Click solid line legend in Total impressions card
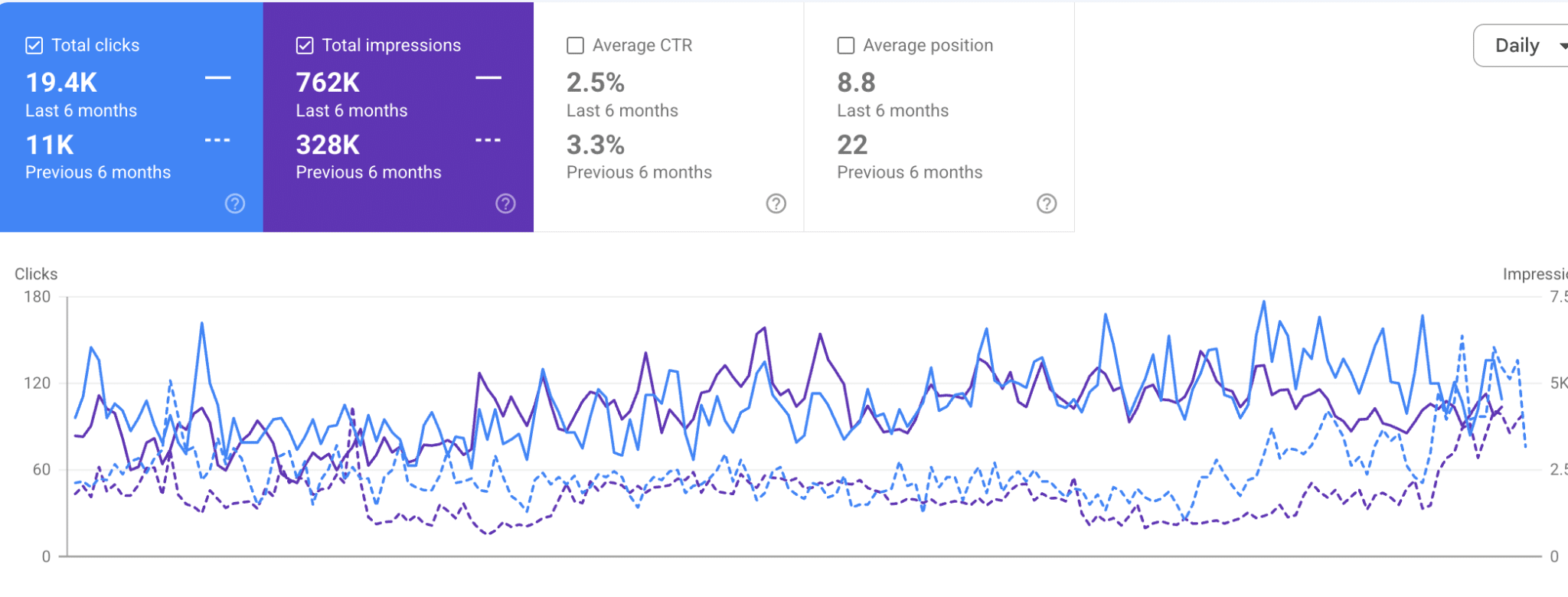1568x597 pixels. coord(488,78)
